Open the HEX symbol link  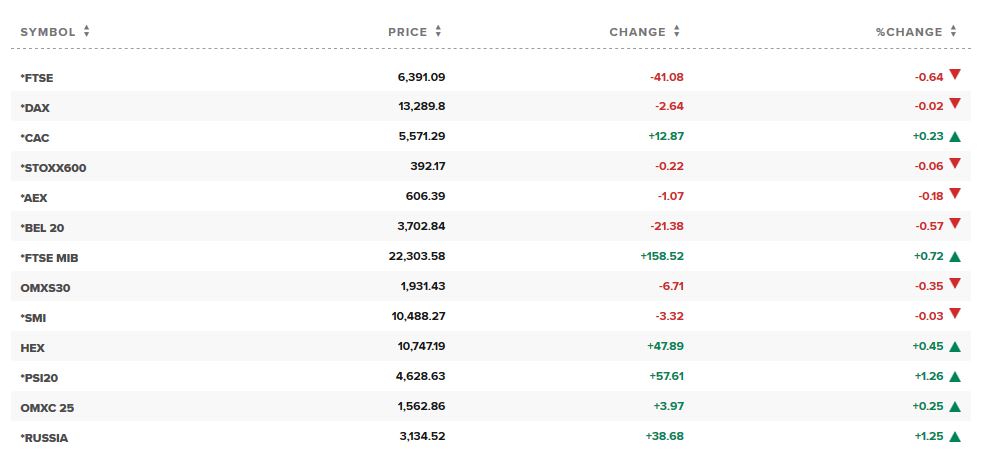point(33,348)
